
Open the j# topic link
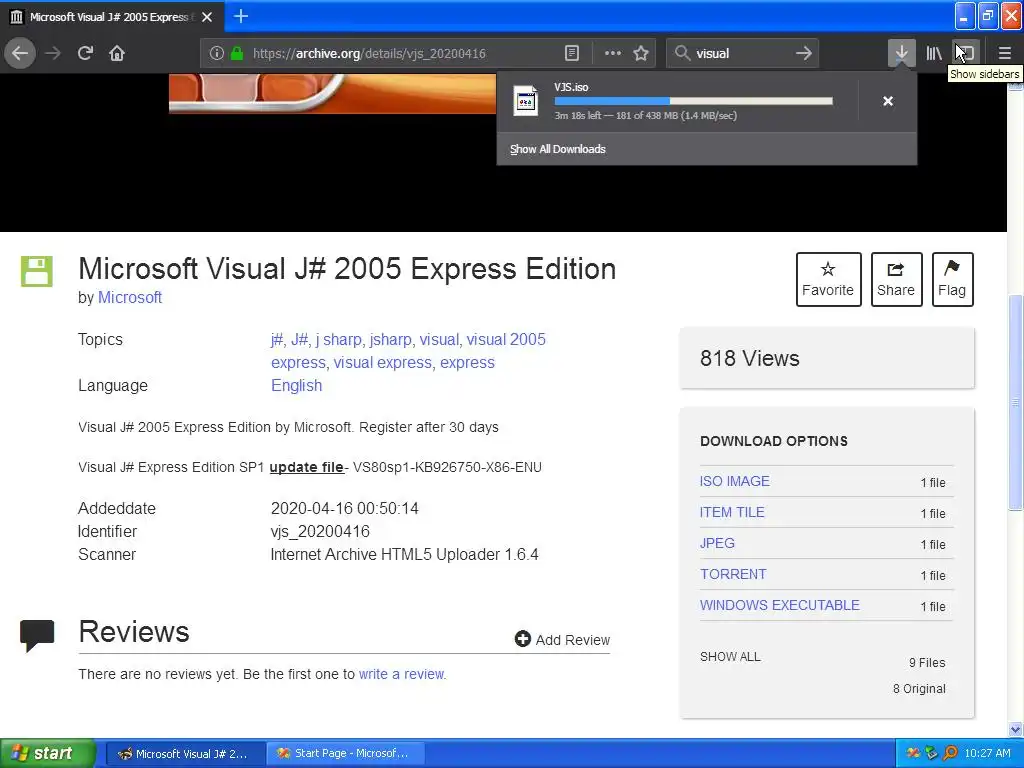(x=276, y=340)
